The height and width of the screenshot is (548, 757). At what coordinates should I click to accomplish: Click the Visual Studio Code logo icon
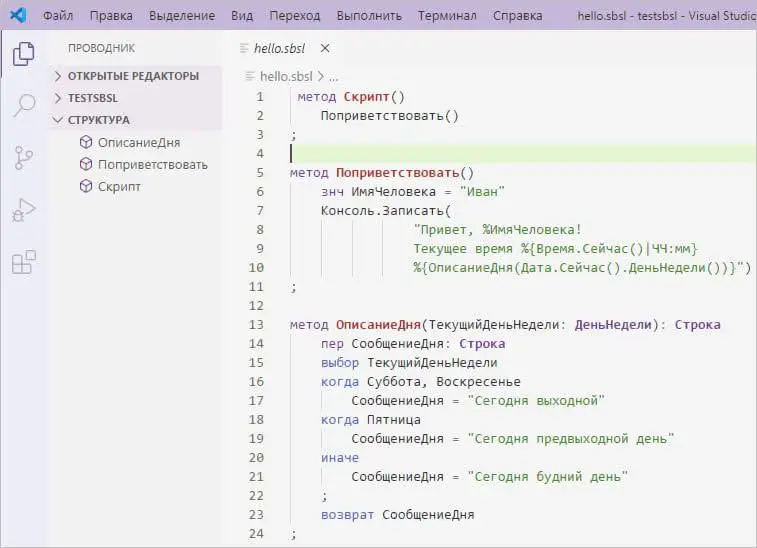pos(18,15)
